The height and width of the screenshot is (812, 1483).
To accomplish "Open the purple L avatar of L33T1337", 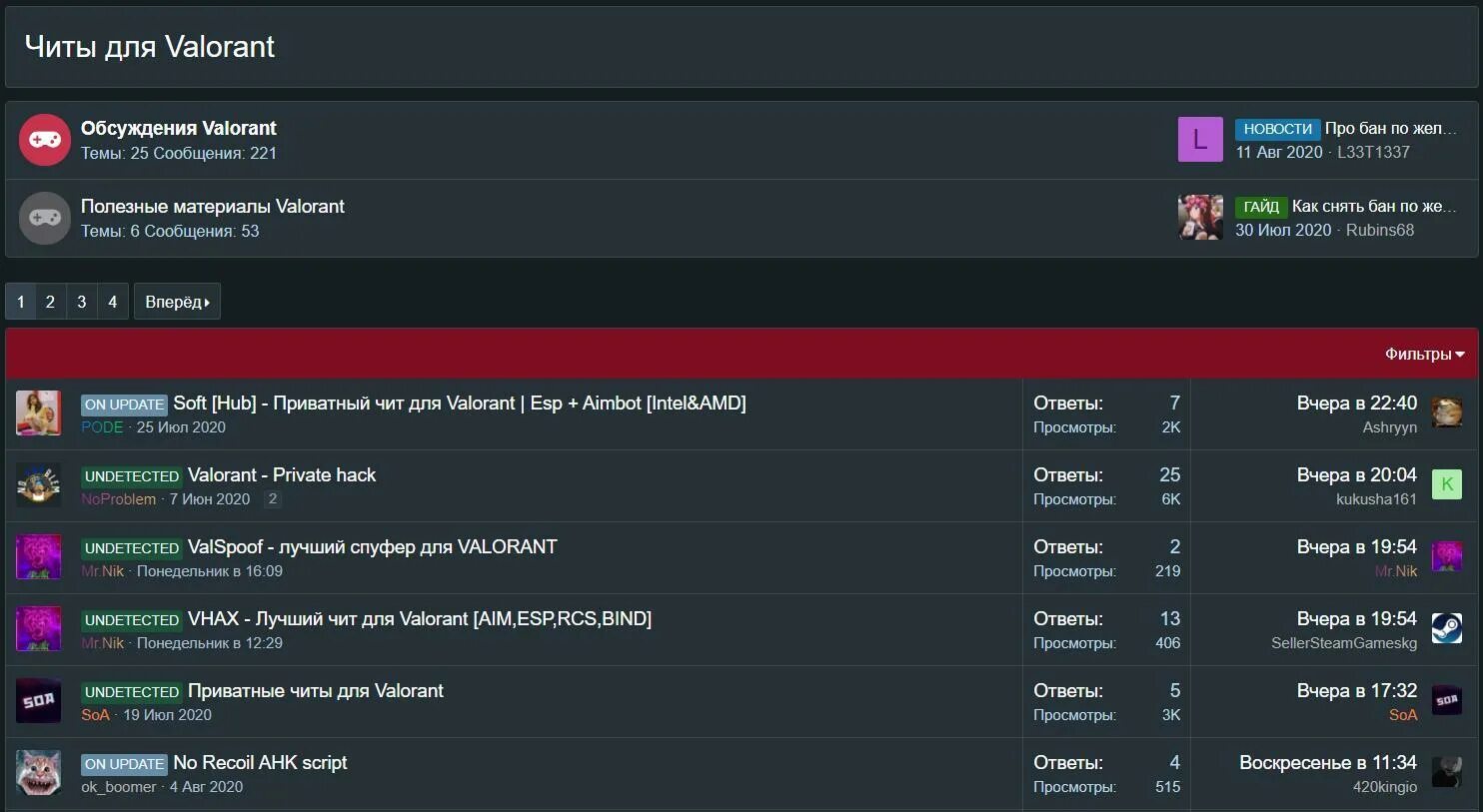I will (x=1200, y=139).
